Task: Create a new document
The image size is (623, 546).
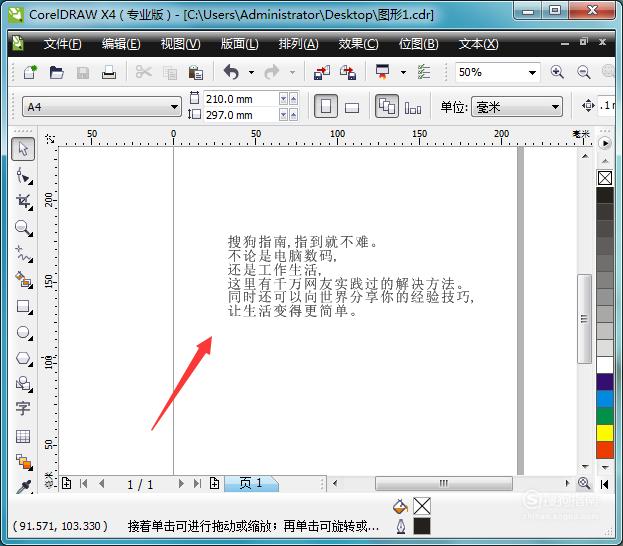Action: point(30,72)
